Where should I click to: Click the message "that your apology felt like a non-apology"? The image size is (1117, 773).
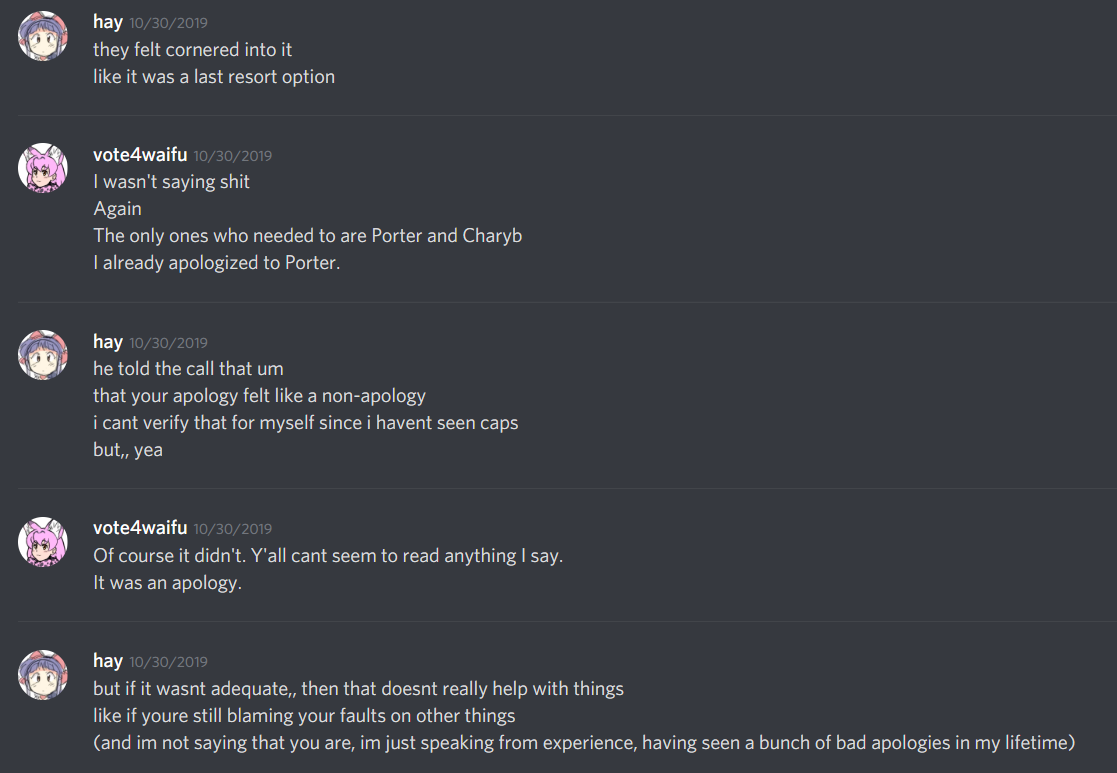[x=259, y=396]
